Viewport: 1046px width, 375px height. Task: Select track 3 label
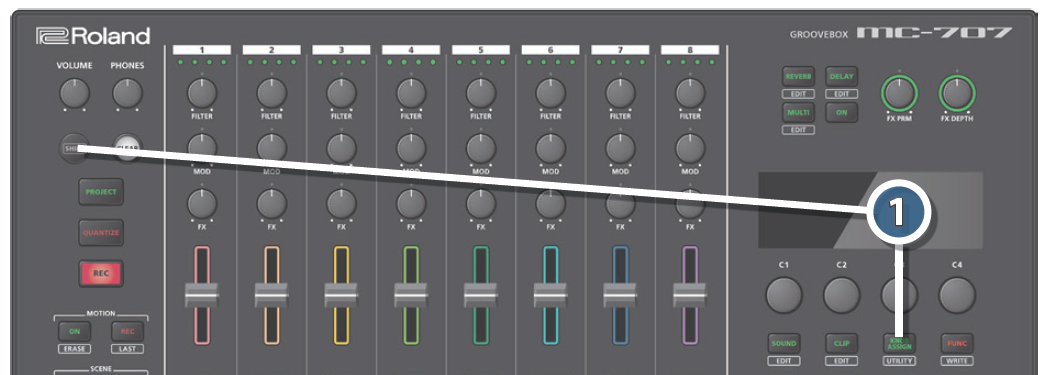pyautogui.click(x=341, y=50)
